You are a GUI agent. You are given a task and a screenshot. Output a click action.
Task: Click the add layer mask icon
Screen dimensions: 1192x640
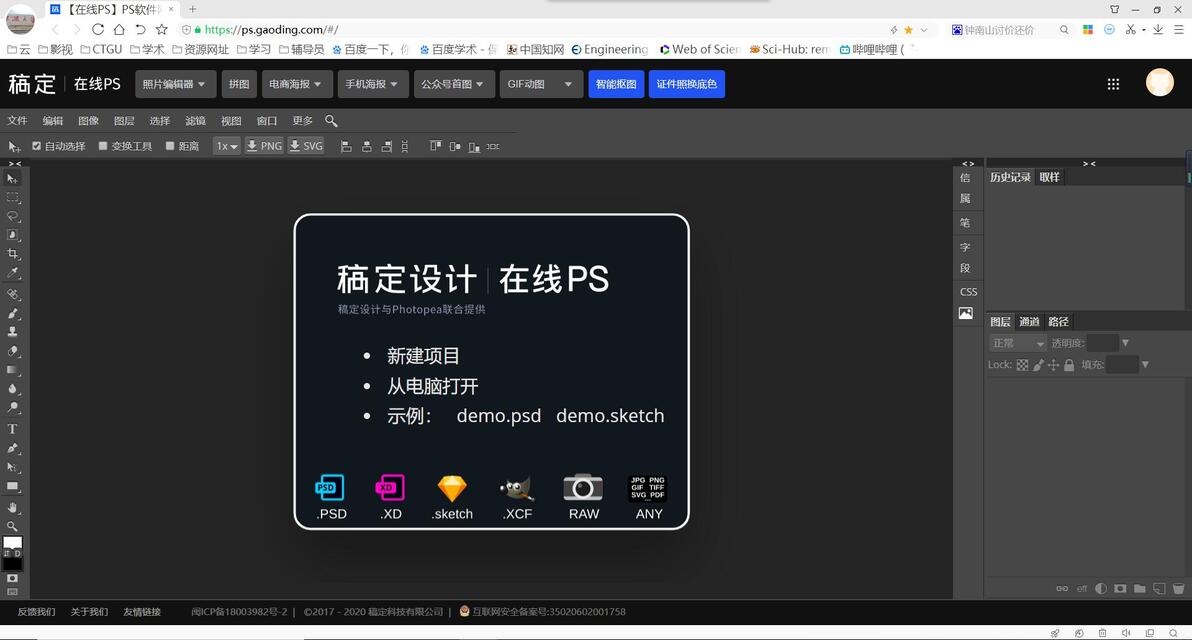1120,588
